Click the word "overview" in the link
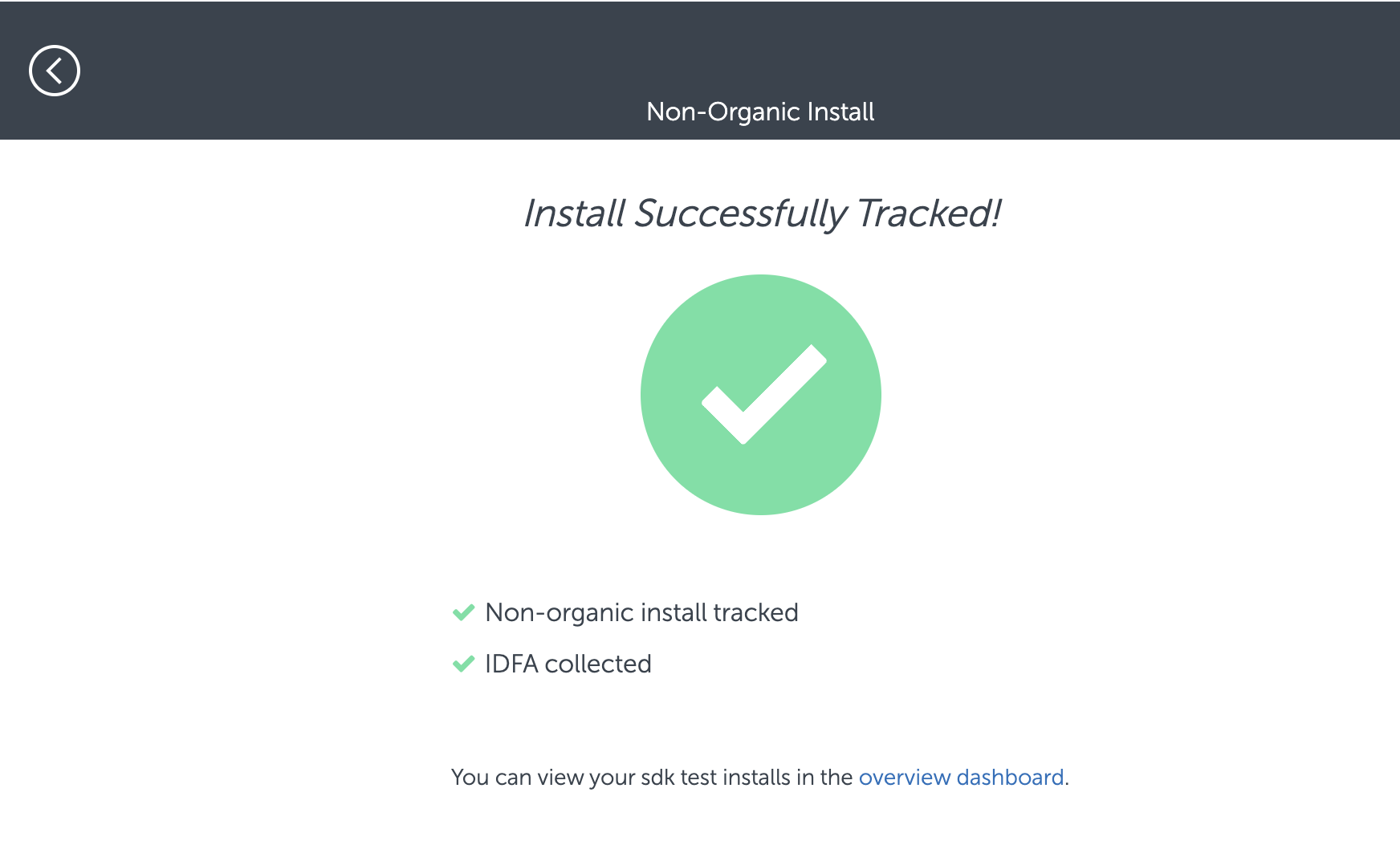Image resolution: width=1400 pixels, height=841 pixels. point(905,778)
